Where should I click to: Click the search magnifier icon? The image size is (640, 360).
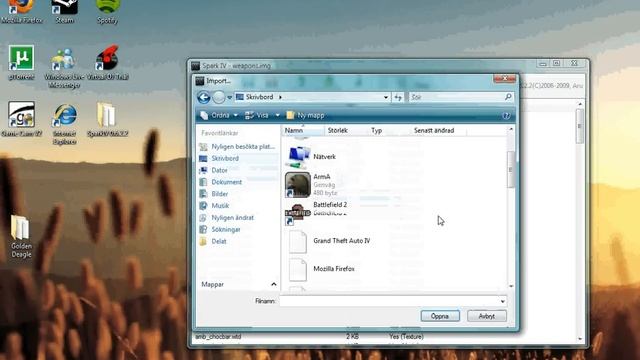508,97
